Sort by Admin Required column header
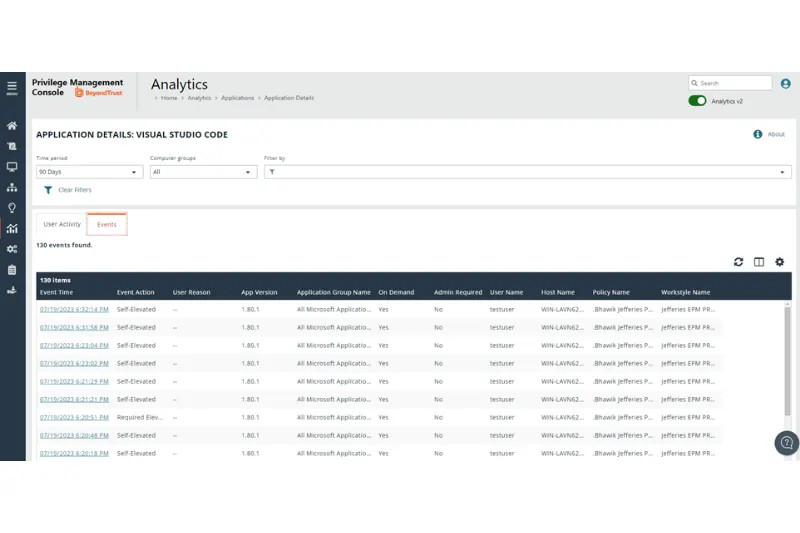This screenshot has width=800, height=533. coord(458,292)
